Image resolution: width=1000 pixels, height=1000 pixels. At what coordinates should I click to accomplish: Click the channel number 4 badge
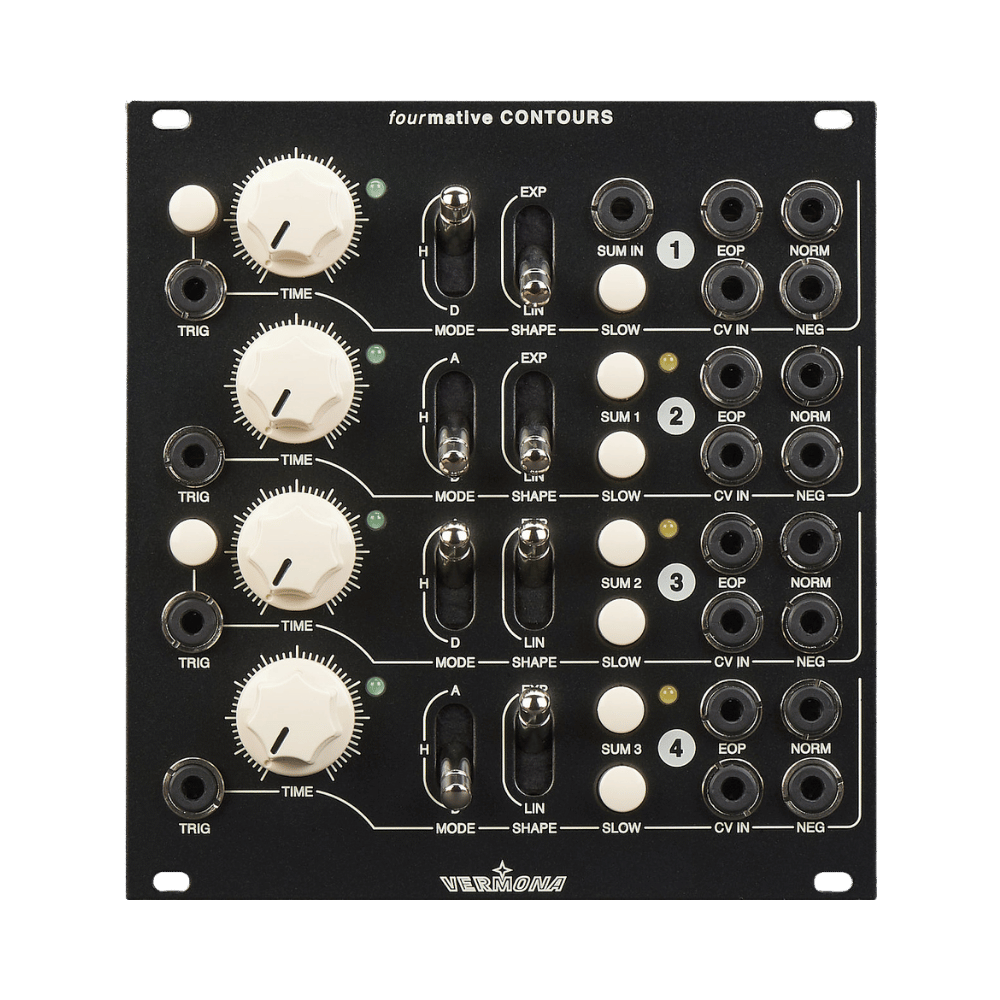(677, 747)
